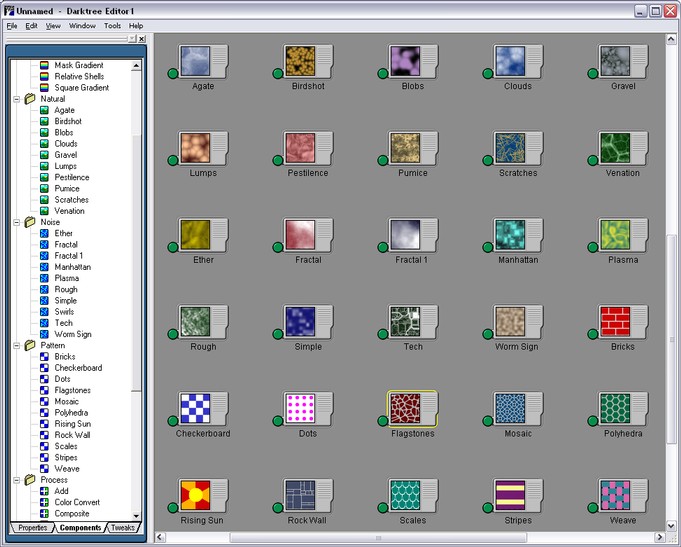The image size is (681, 547).
Task: Select Add in the Process list
Action: point(61,491)
